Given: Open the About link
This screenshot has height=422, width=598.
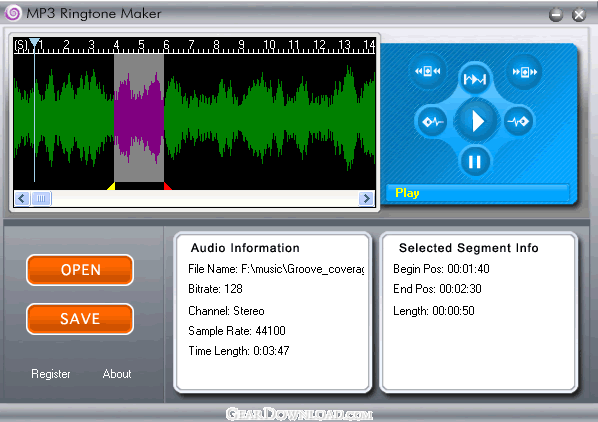Looking at the screenshot, I should (117, 374).
